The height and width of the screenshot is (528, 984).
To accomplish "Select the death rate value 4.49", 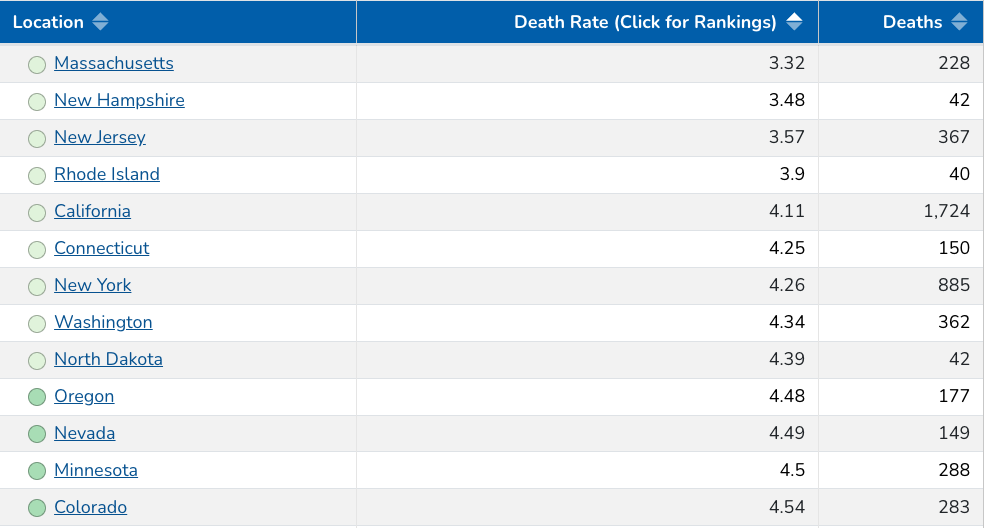I will (787, 433).
